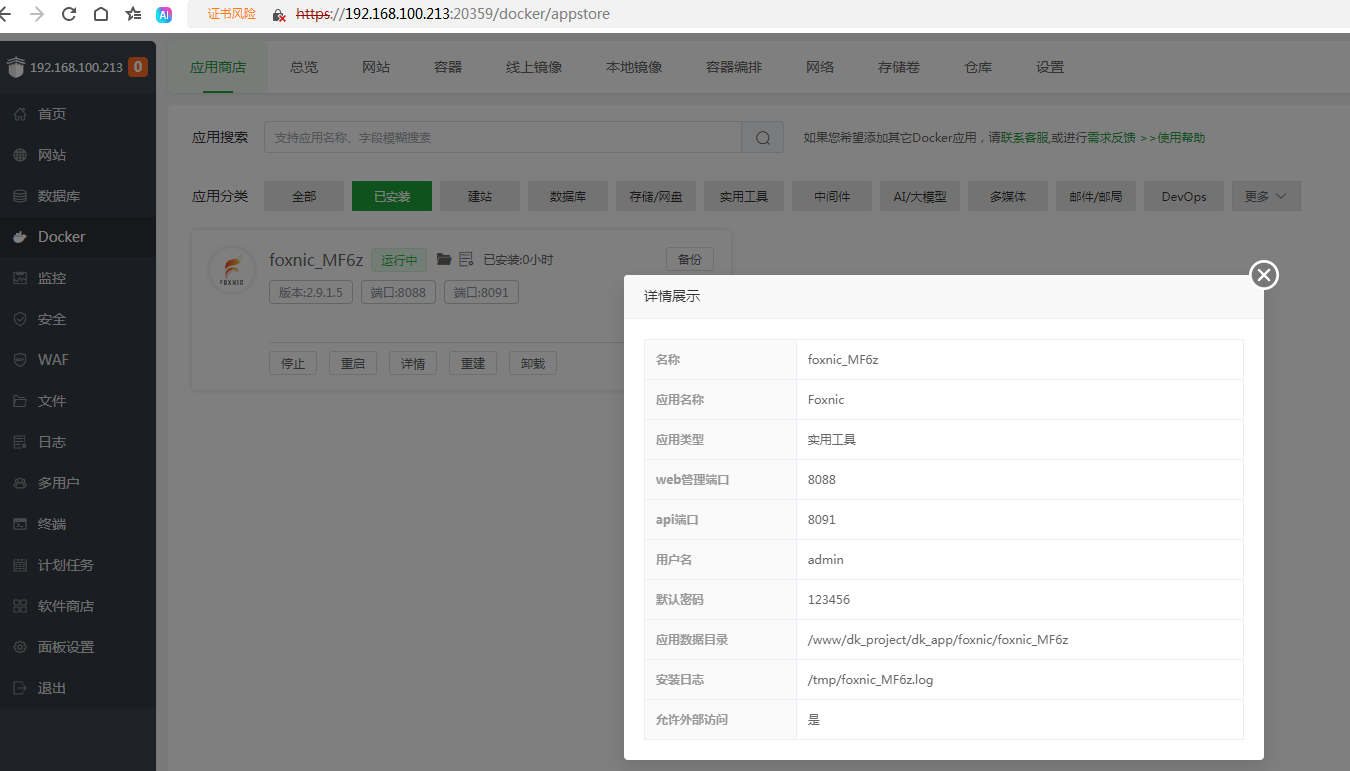Switch to the 设置 tab

(1050, 67)
